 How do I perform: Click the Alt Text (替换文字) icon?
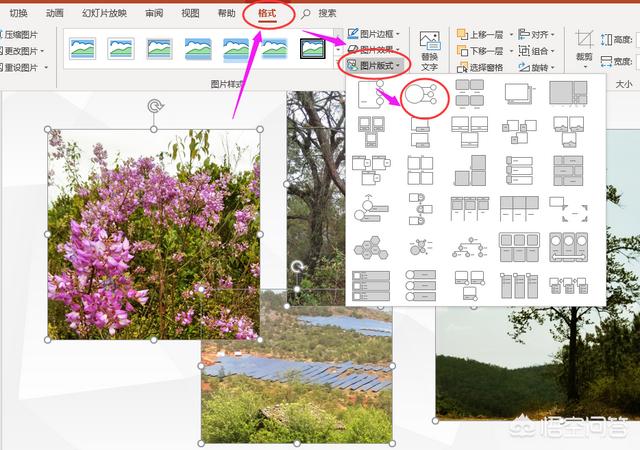pos(430,49)
